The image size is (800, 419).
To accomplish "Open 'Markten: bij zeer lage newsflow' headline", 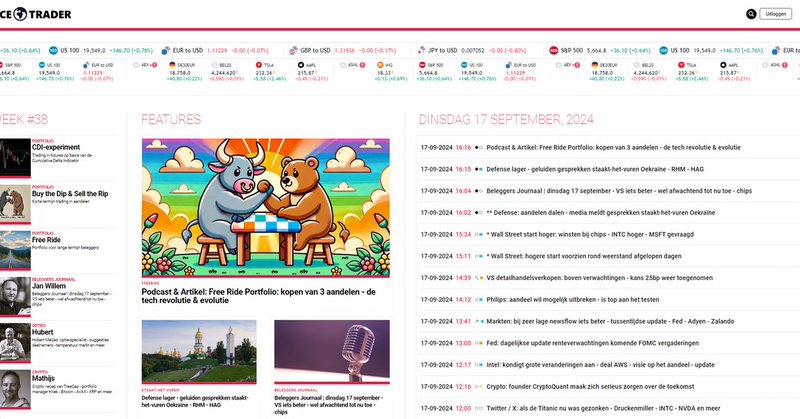I will pos(610,322).
